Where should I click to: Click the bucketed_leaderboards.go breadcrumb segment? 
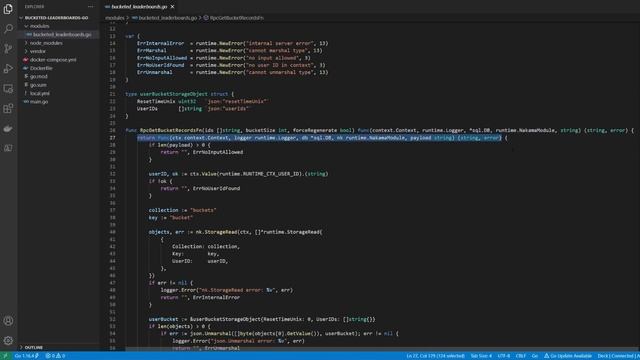click(x=167, y=18)
